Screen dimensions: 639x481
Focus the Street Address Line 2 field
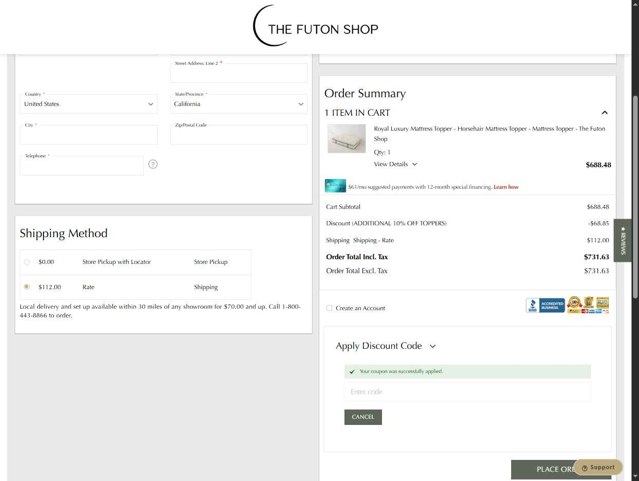pyautogui.click(x=239, y=73)
